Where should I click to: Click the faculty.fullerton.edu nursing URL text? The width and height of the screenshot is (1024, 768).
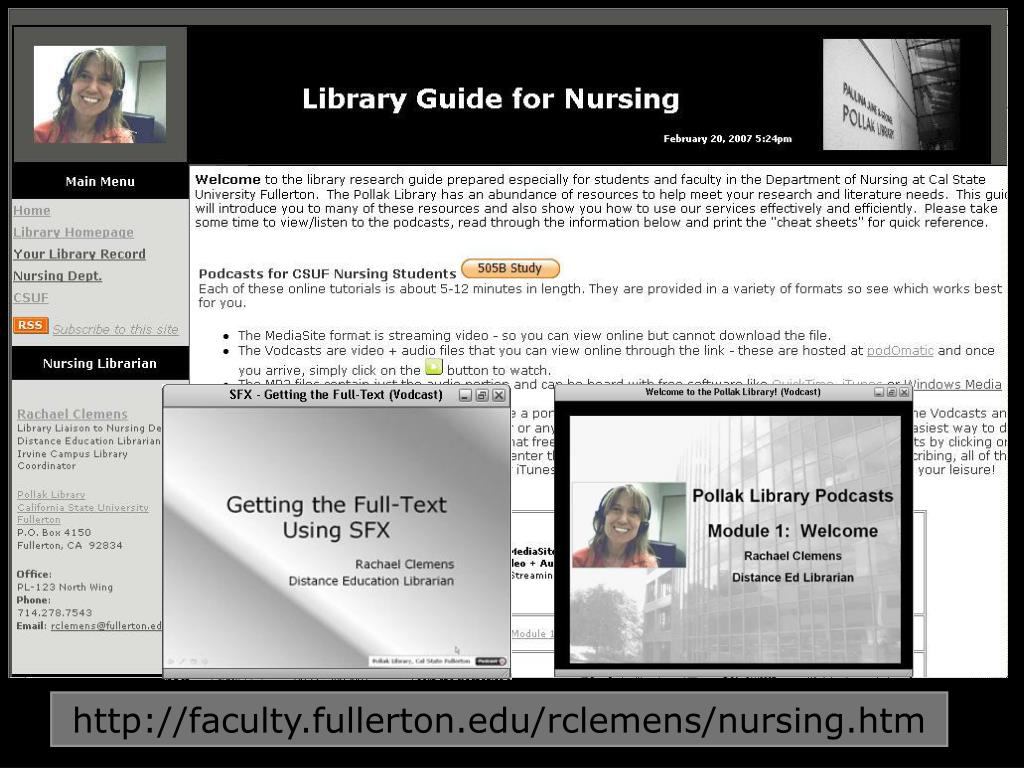click(x=499, y=720)
